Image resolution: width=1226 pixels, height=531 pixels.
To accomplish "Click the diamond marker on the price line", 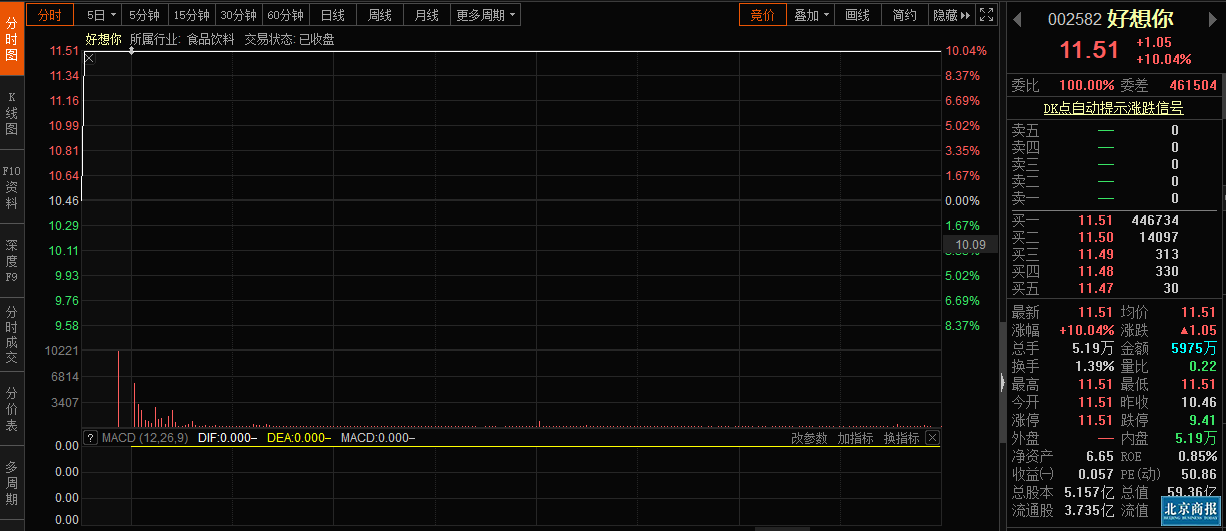I will pos(131,50).
